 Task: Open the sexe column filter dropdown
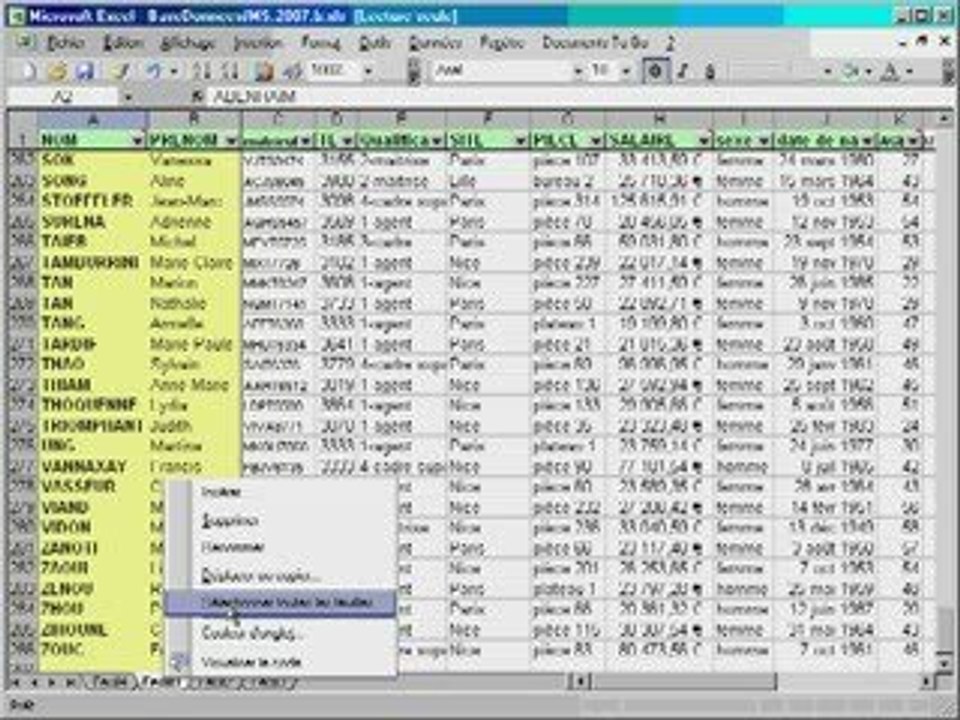point(765,141)
